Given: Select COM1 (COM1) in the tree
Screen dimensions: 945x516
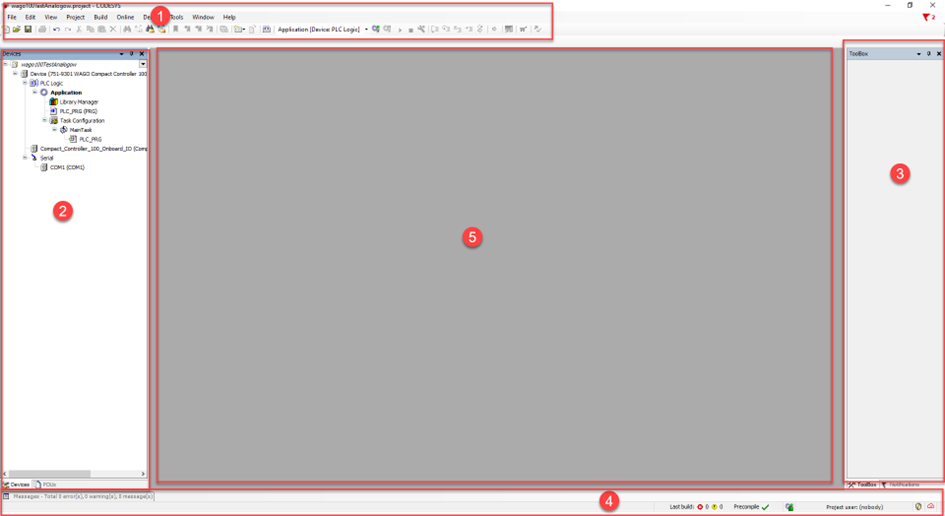Looking at the screenshot, I should [67, 168].
